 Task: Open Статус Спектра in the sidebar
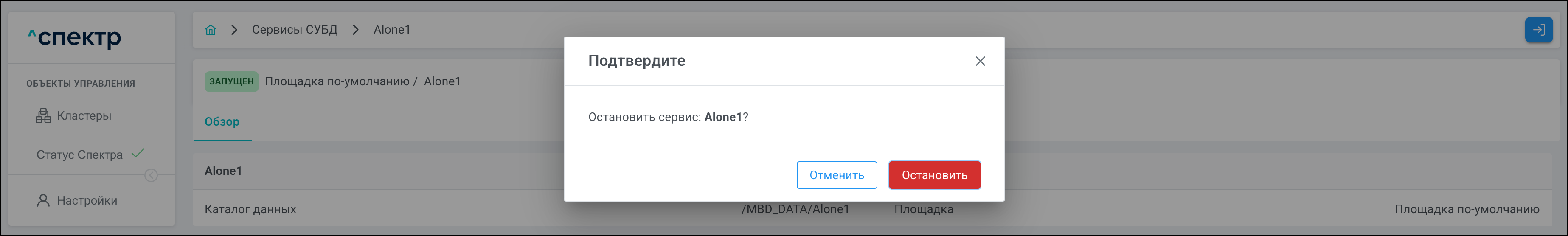[80, 155]
